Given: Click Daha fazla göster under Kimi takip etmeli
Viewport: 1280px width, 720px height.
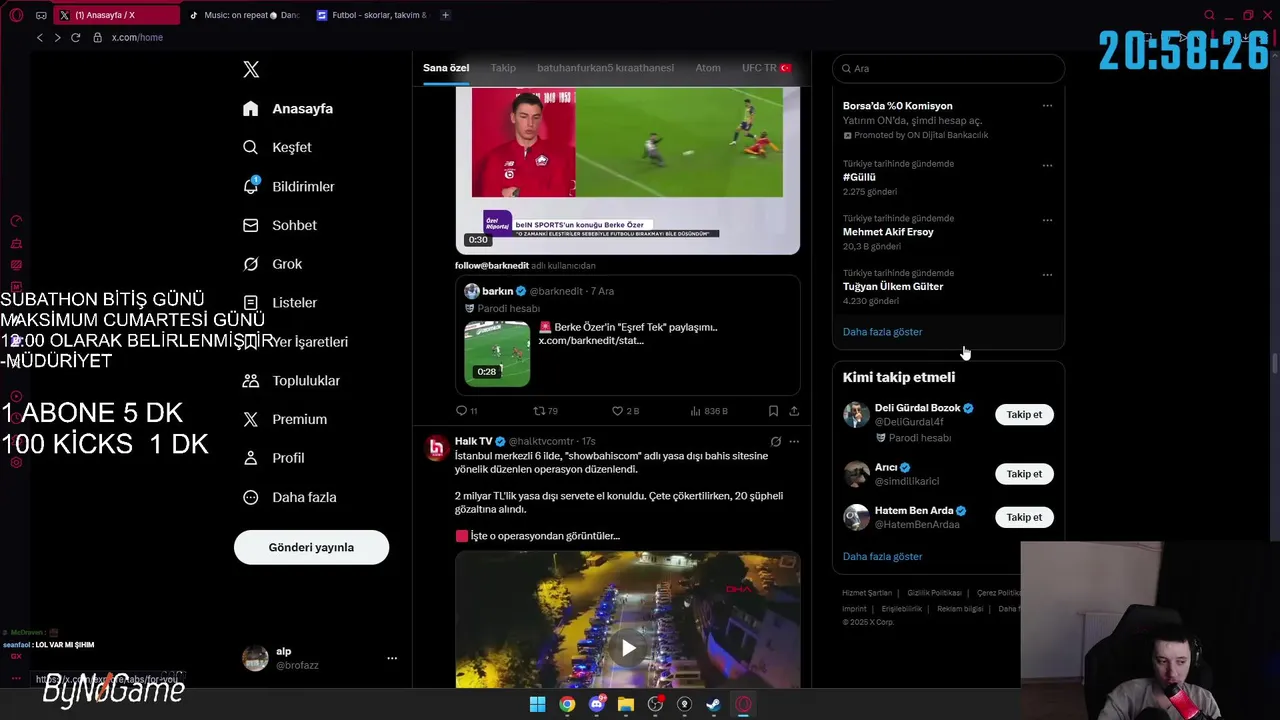Looking at the screenshot, I should pos(882,556).
